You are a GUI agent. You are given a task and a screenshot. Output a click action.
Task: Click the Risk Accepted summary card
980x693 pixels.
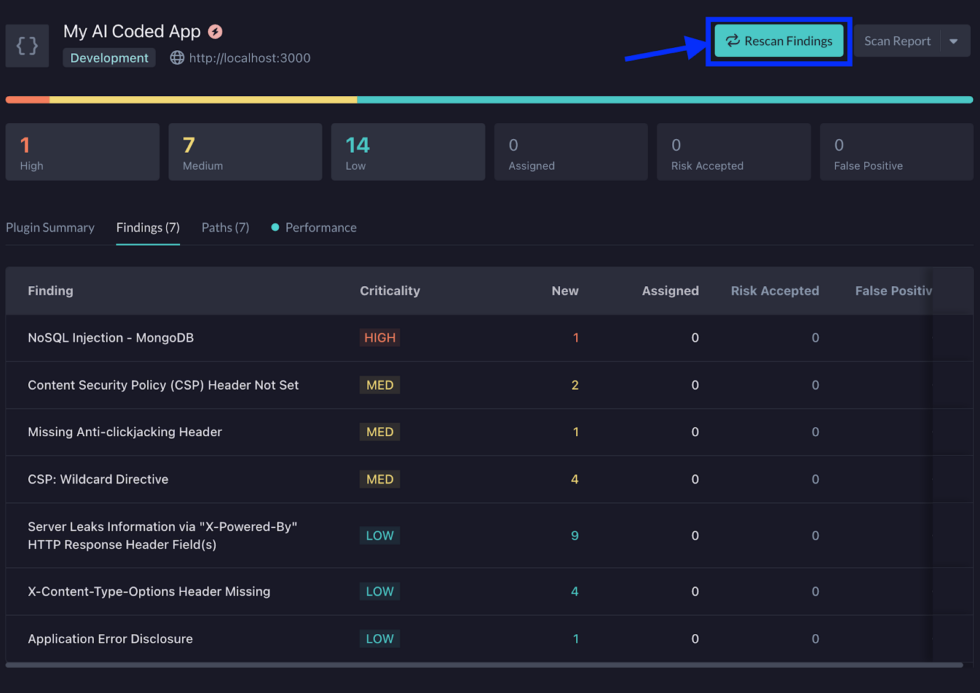click(x=733, y=152)
